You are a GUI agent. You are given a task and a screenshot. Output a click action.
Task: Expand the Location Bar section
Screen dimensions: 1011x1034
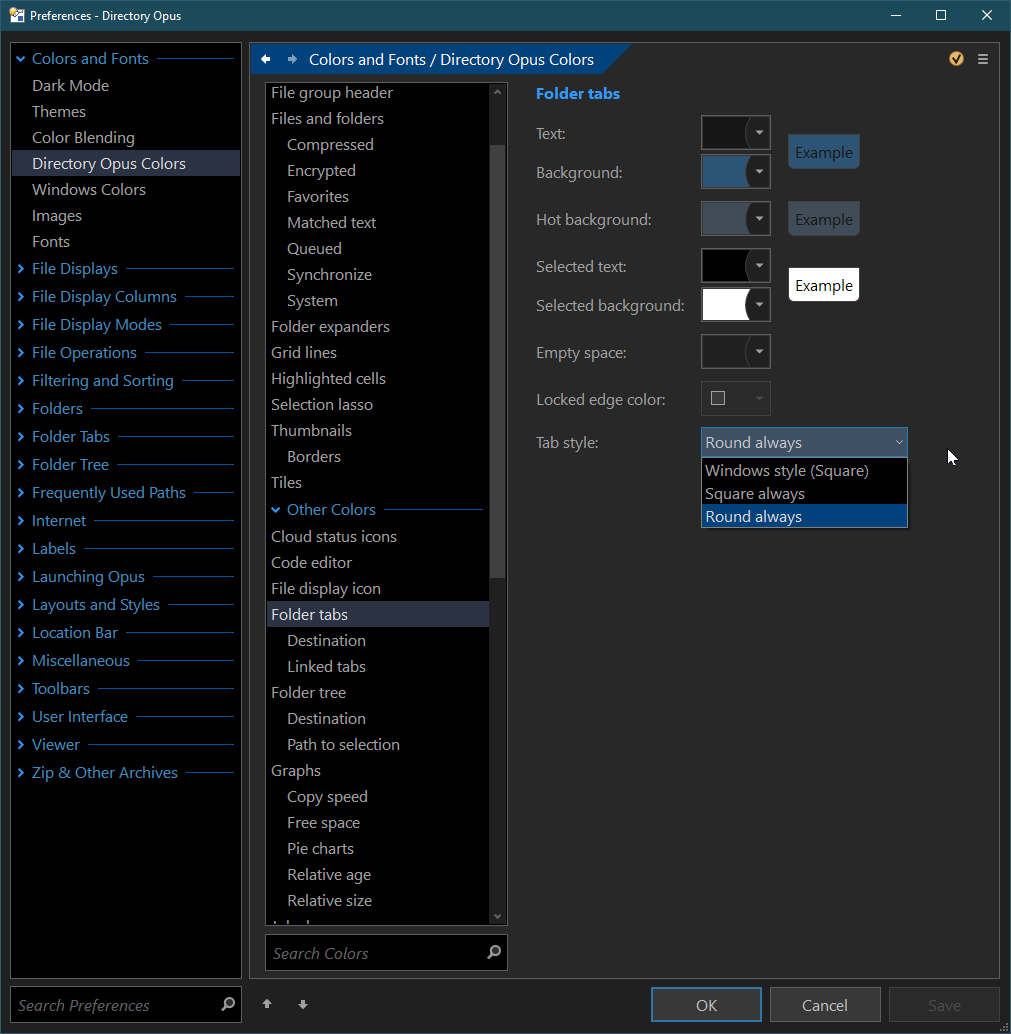pos(20,632)
